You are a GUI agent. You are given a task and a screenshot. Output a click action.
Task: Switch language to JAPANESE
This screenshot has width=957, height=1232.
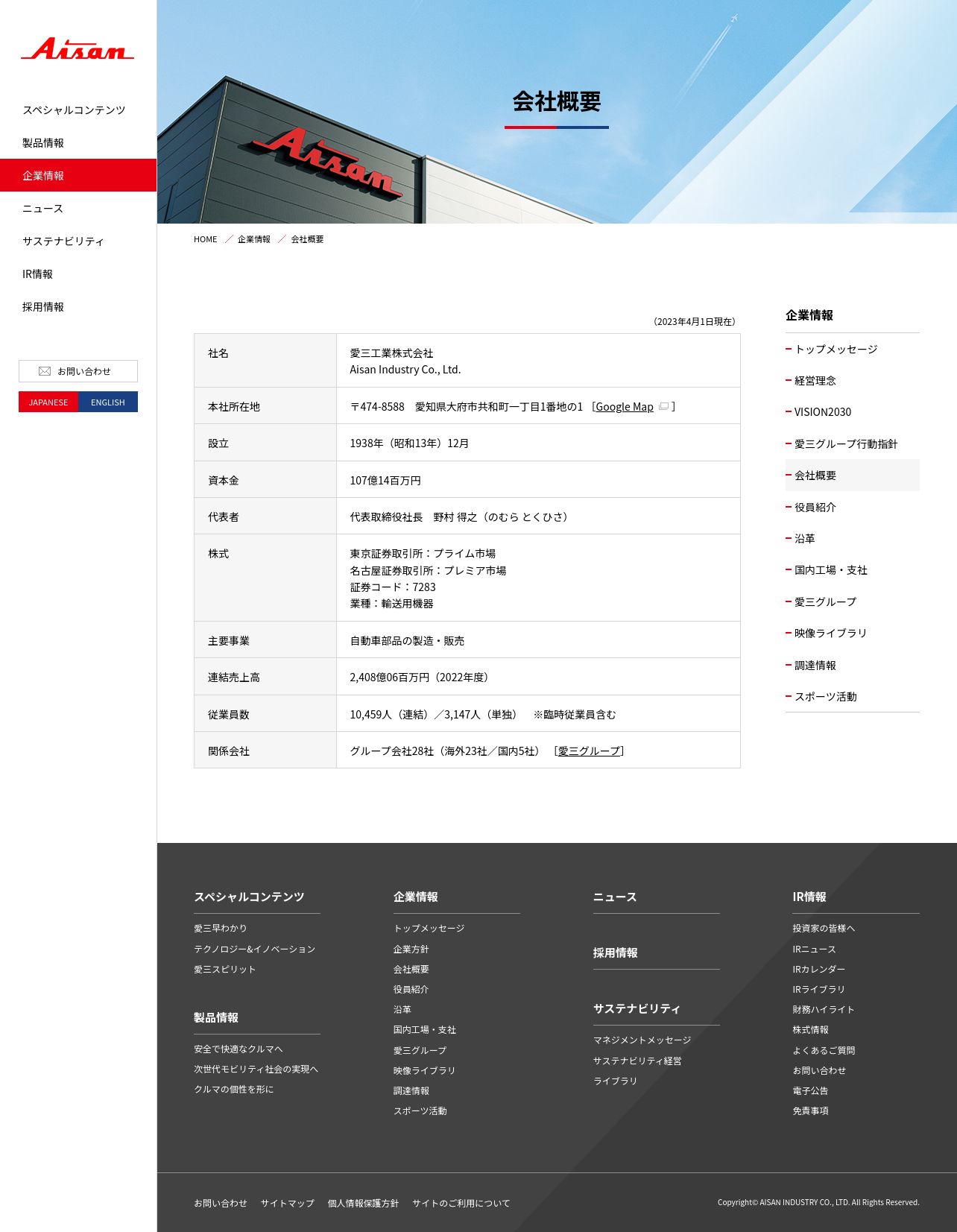(48, 402)
